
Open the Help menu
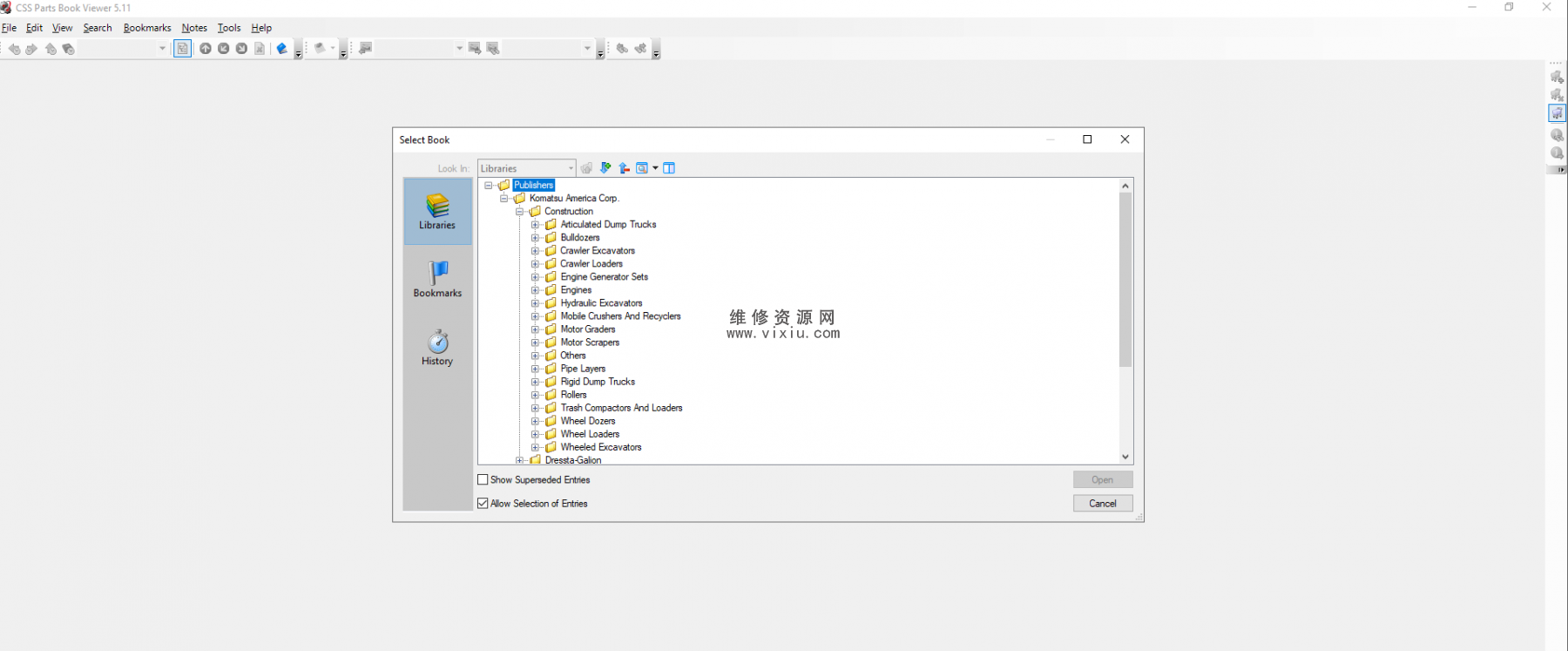coord(261,28)
